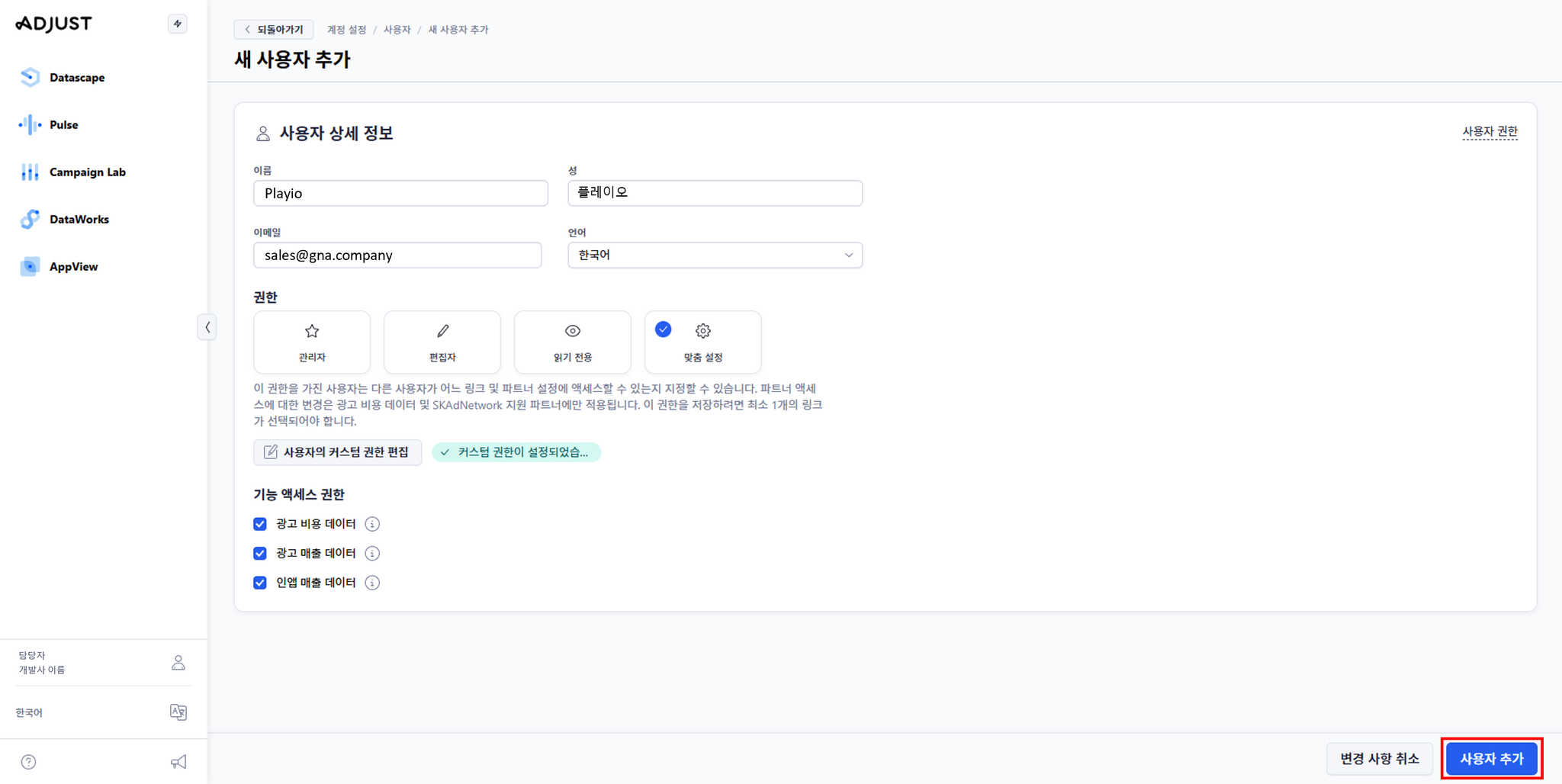Viewport: 1562px width, 784px height.
Task: Click the lightning bolt icon beside Adjust logo
Action: [x=178, y=24]
